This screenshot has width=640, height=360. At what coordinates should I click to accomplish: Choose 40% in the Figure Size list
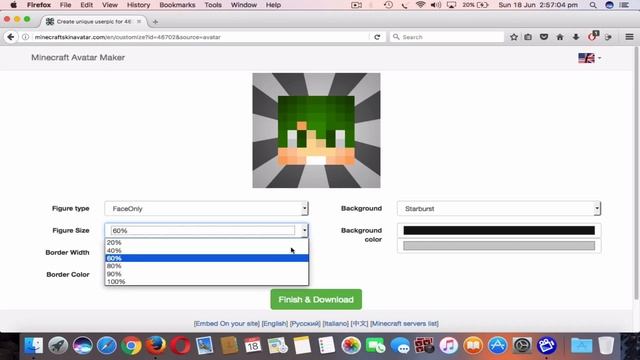pos(207,250)
